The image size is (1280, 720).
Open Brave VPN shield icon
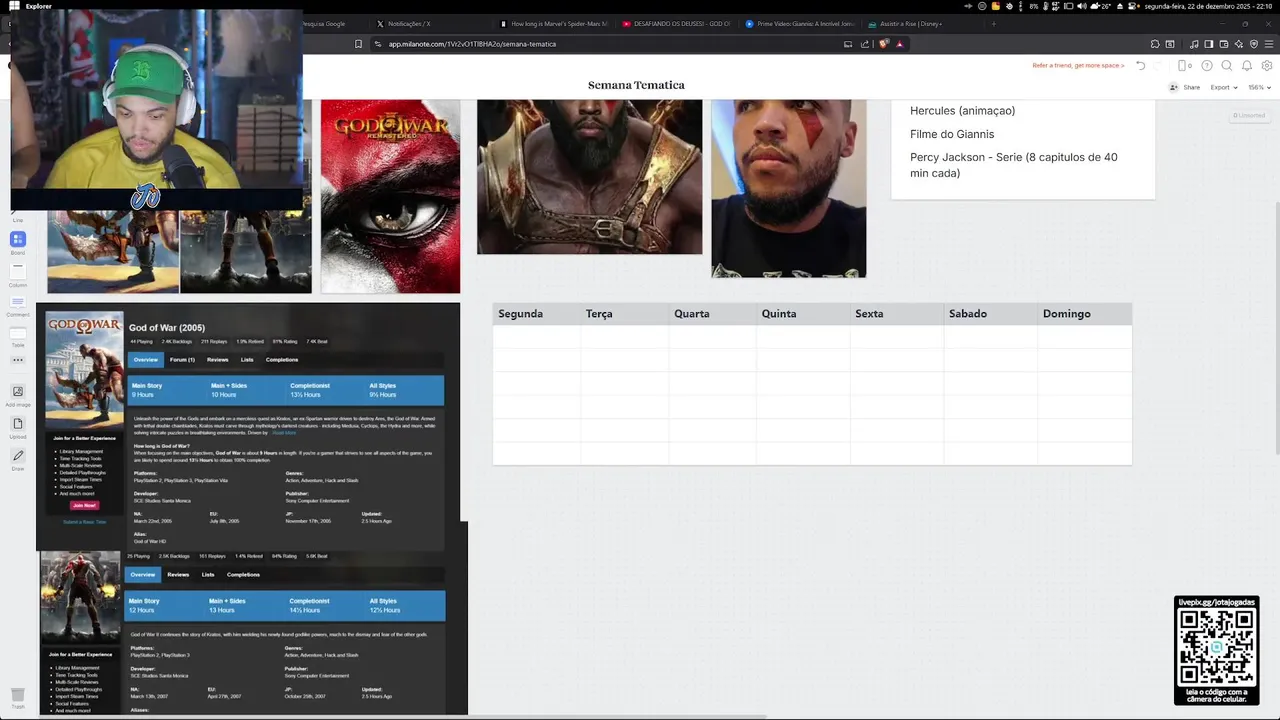click(x=1253, y=44)
